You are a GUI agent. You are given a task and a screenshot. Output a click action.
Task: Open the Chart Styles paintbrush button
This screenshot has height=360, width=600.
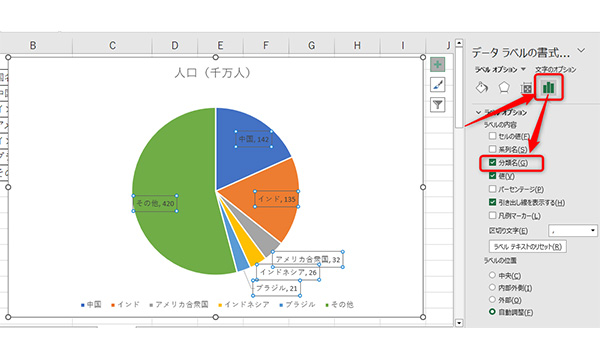click(x=437, y=85)
